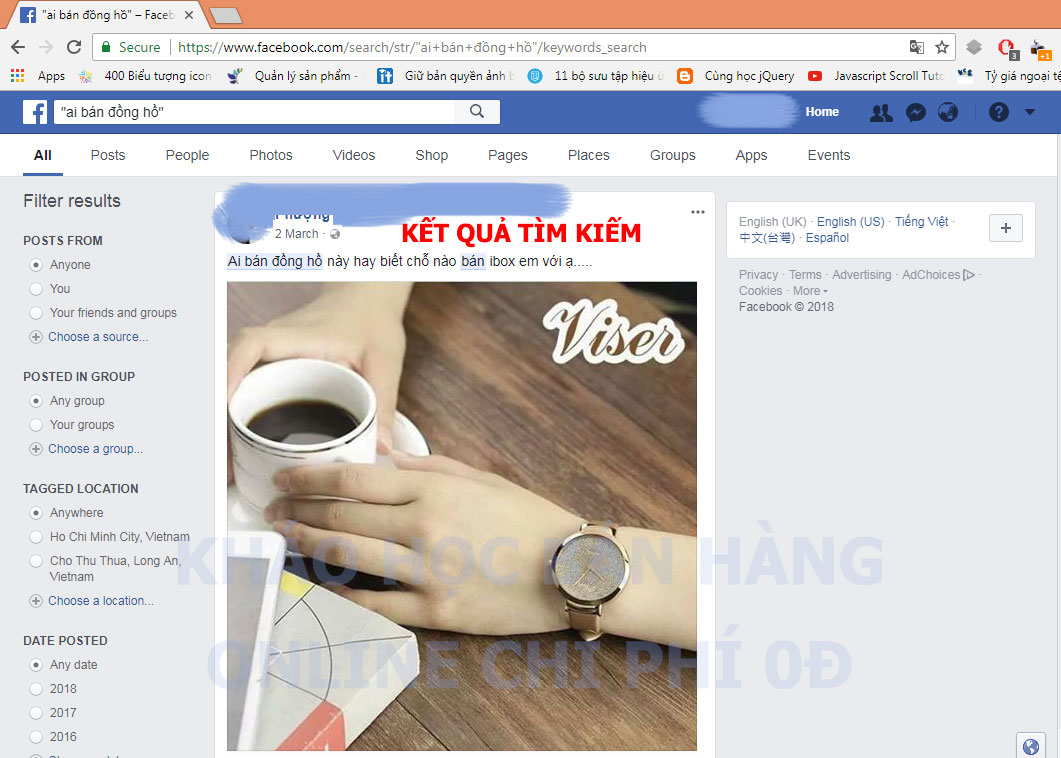This screenshot has width=1061, height=758.
Task: Open the account dropdown arrow in header
Action: 1030,112
